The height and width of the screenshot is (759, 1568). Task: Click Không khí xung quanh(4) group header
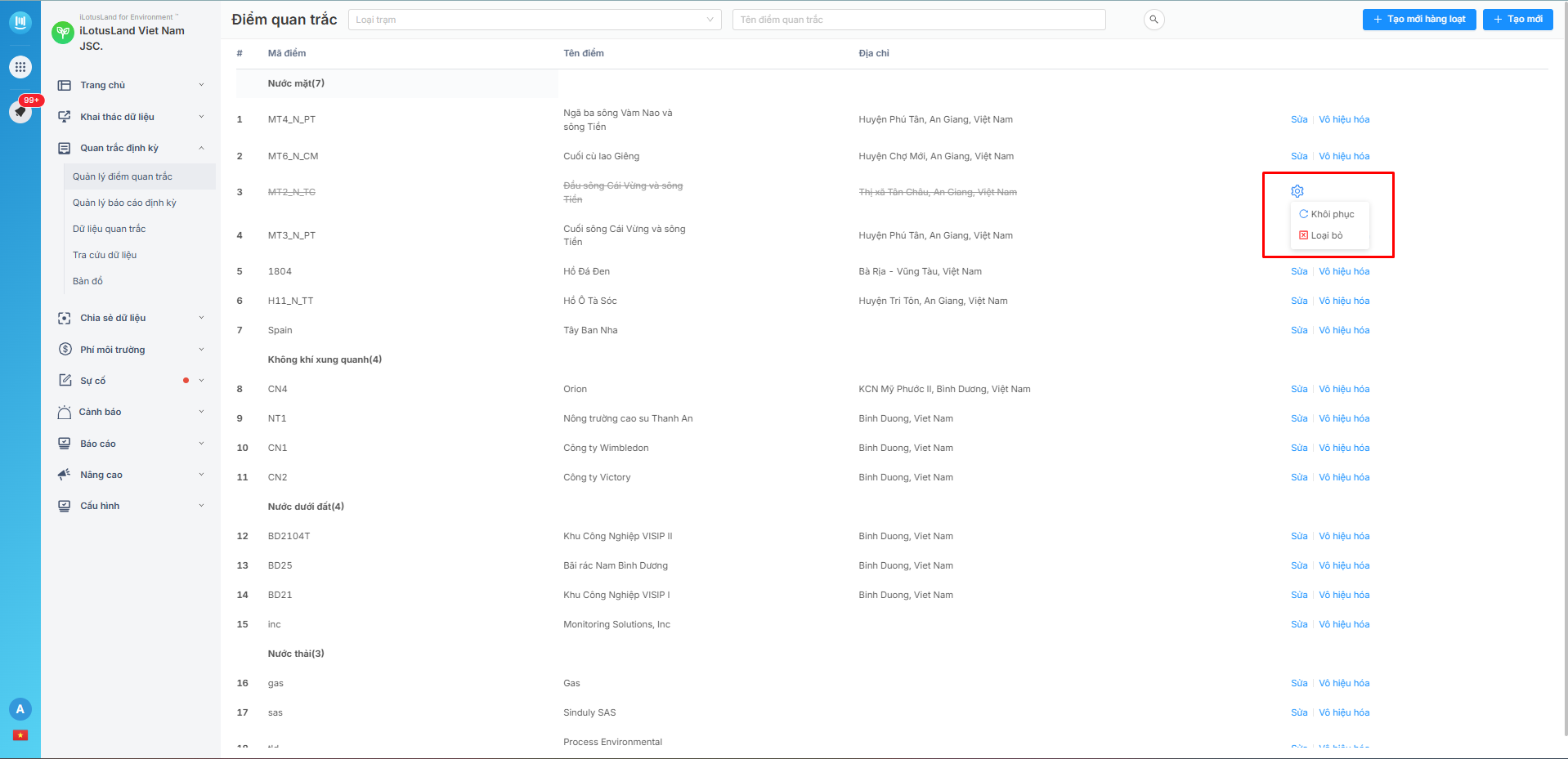pyautogui.click(x=325, y=359)
